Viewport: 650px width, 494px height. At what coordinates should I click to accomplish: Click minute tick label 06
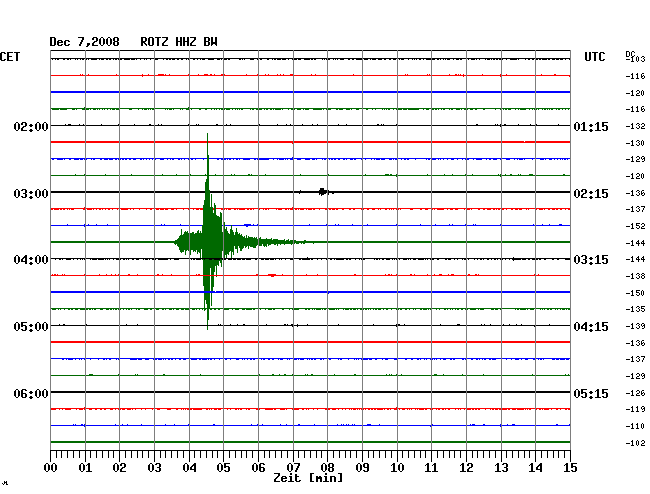click(258, 467)
